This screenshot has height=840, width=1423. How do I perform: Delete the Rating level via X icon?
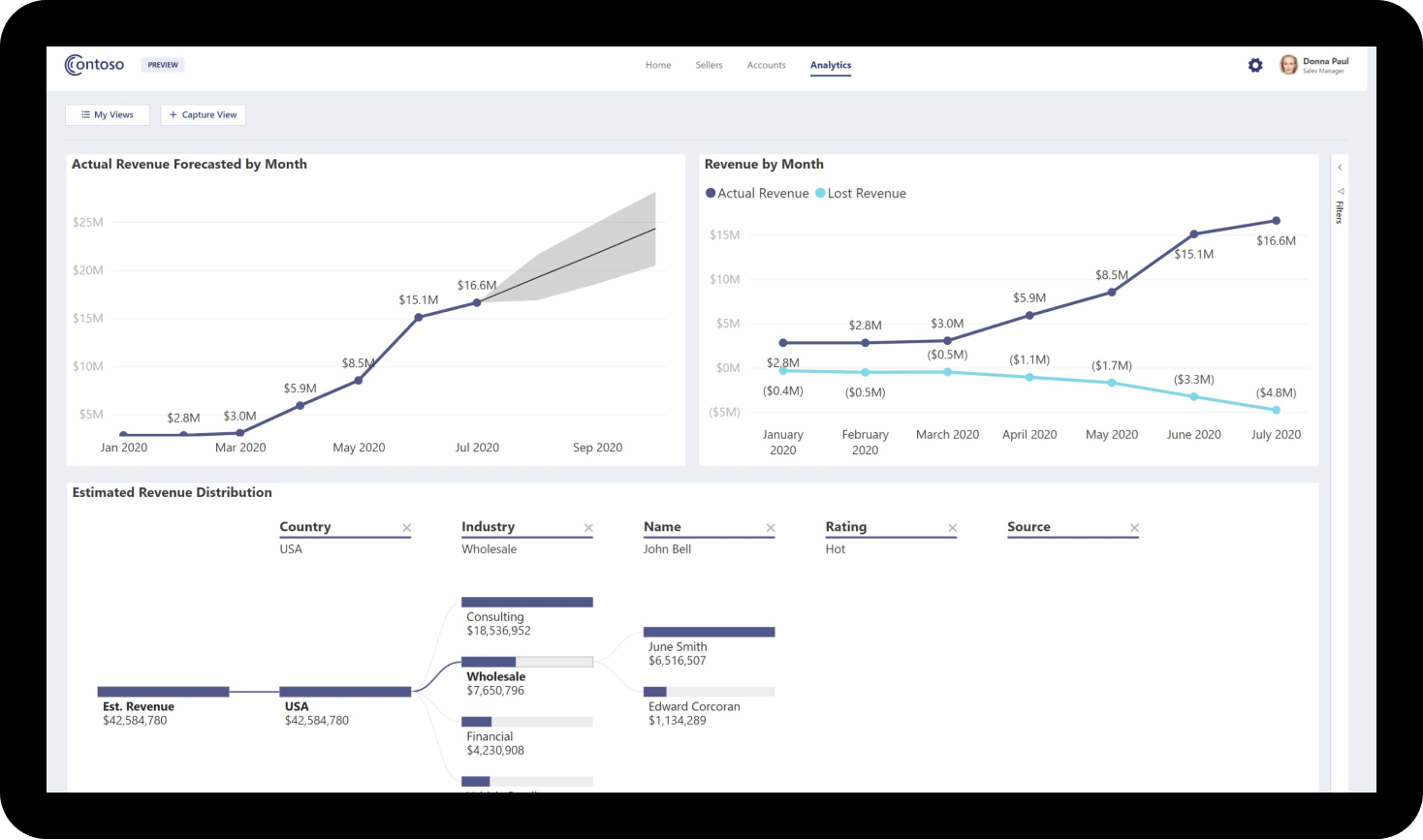coord(952,528)
